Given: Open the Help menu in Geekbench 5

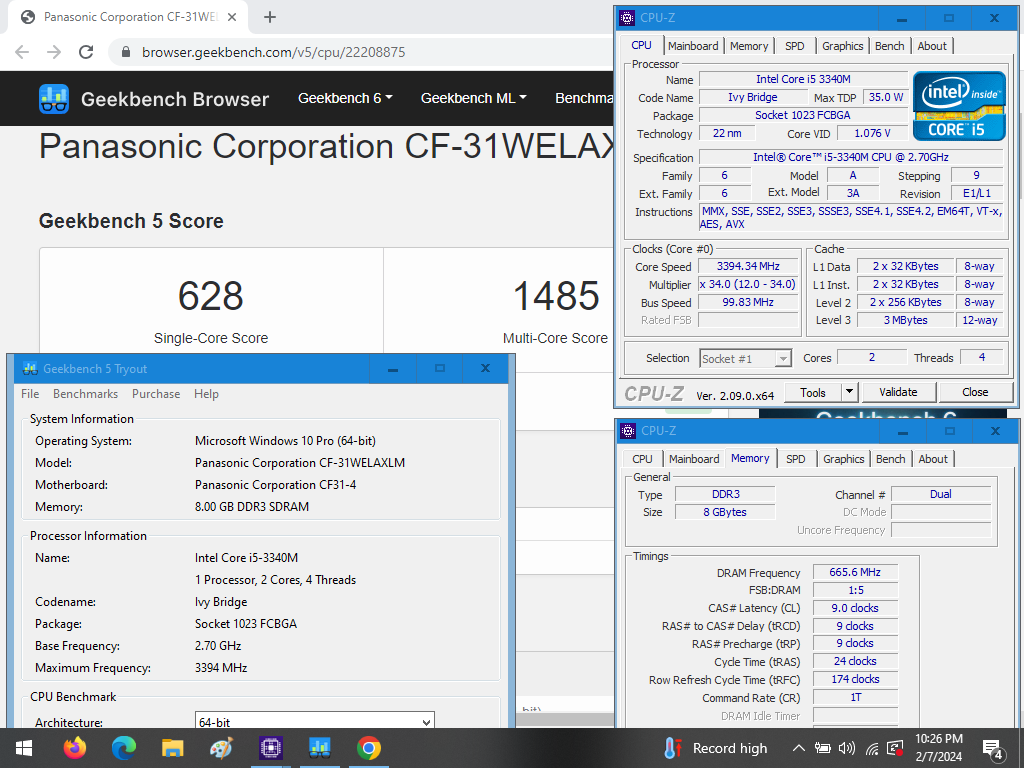Looking at the screenshot, I should click(x=206, y=394).
